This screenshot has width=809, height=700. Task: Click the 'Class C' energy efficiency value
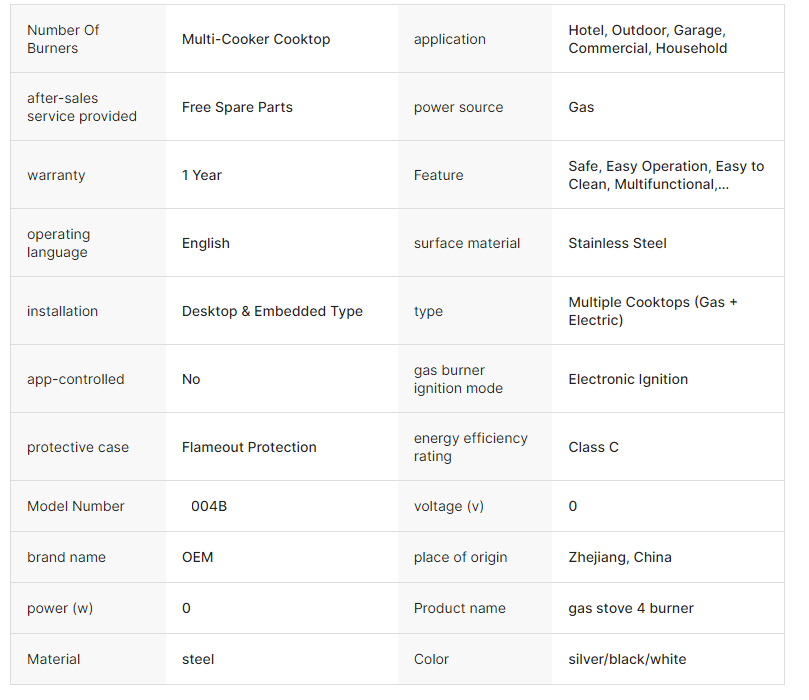pos(593,447)
